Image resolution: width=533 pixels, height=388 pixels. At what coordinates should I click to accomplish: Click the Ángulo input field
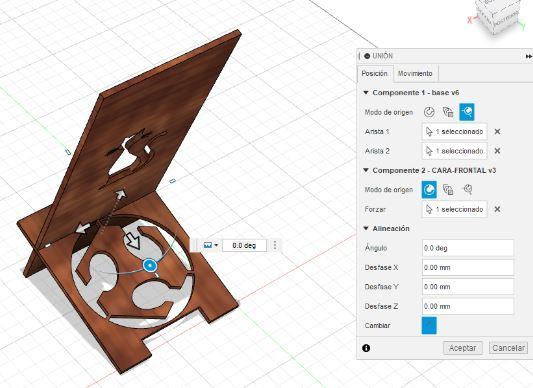click(468, 248)
